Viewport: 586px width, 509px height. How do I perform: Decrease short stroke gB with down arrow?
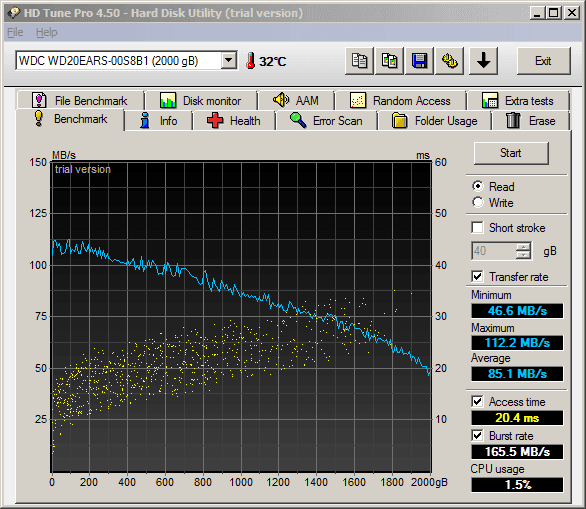[x=523, y=255]
